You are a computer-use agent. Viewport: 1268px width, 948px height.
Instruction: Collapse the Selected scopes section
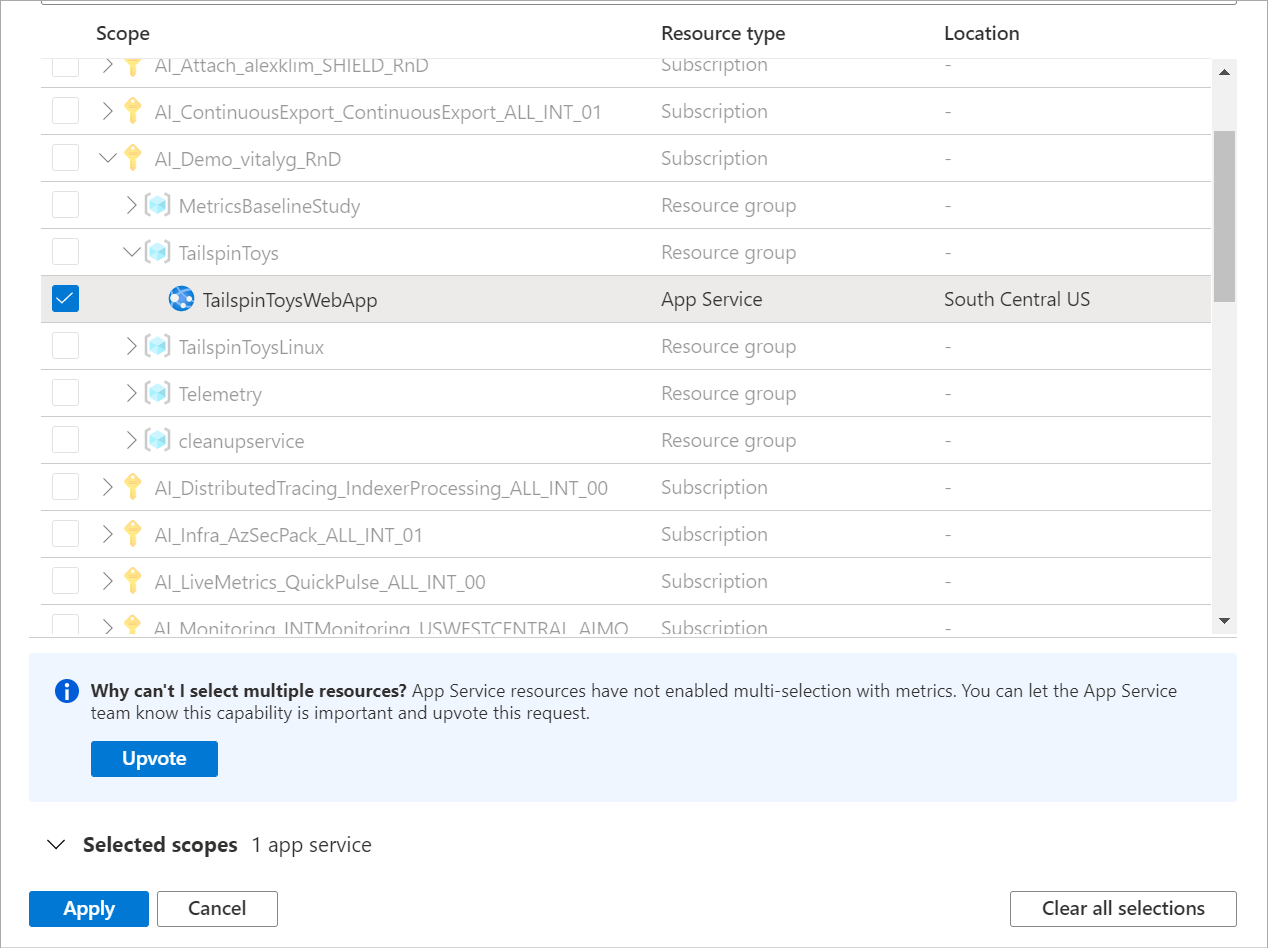pos(56,845)
